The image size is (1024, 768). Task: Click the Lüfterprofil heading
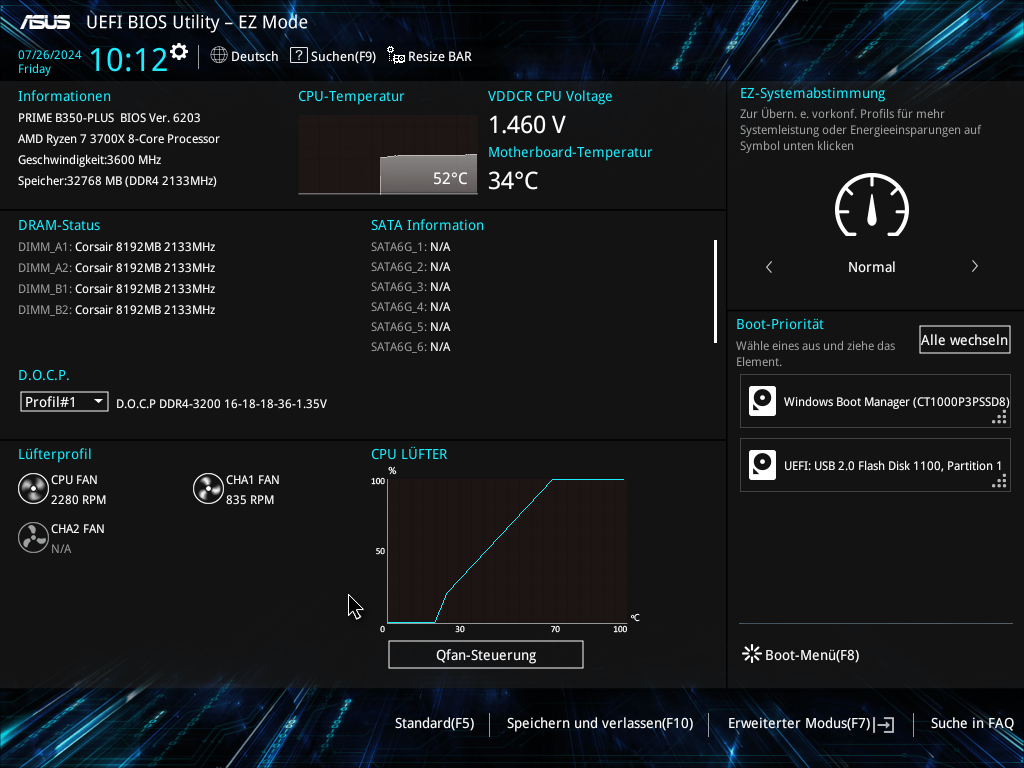pos(55,454)
